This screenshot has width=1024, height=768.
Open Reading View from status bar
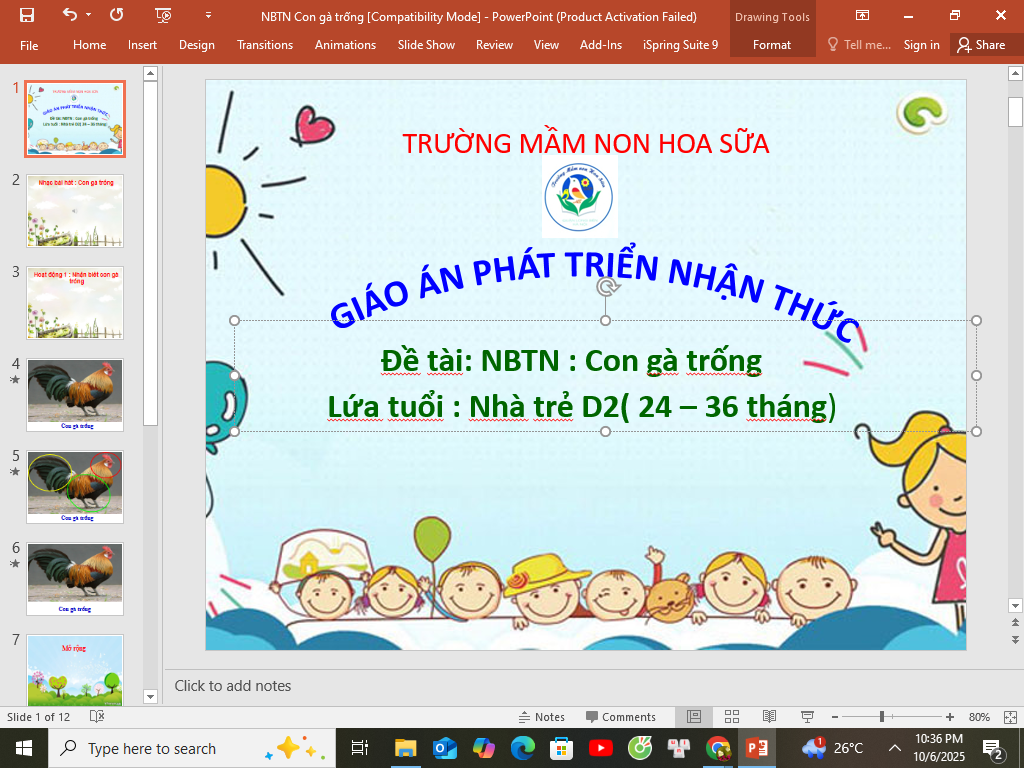(x=769, y=717)
